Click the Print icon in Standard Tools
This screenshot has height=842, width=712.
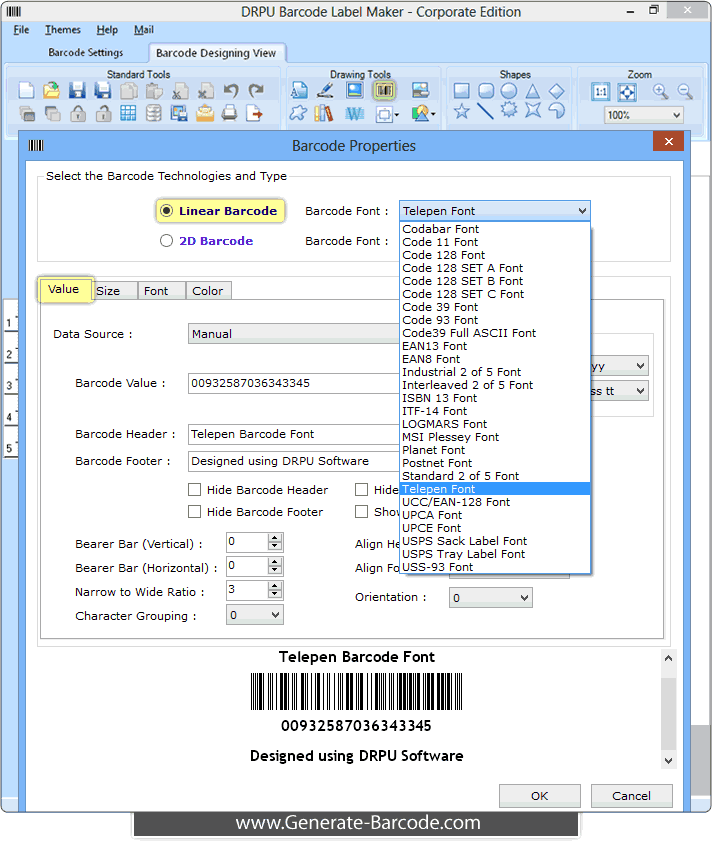[230, 113]
